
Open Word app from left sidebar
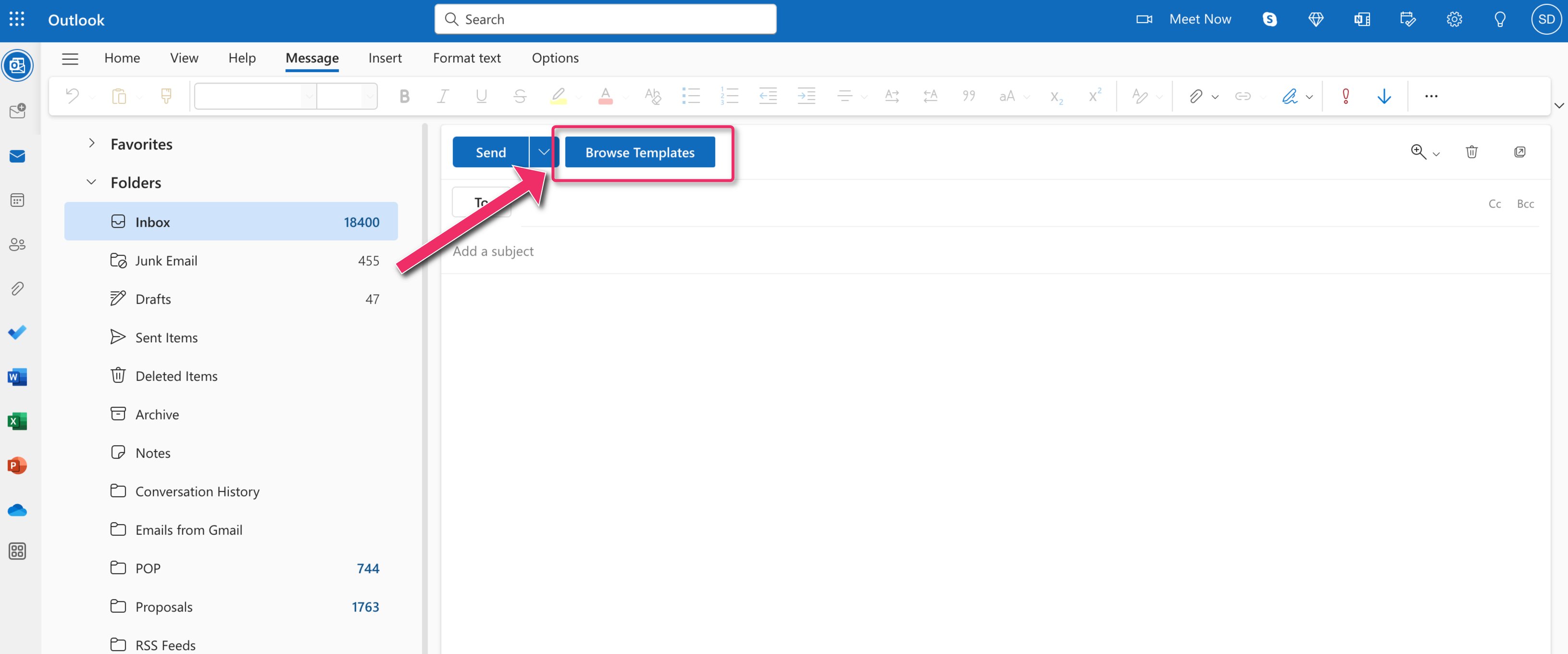coord(17,377)
